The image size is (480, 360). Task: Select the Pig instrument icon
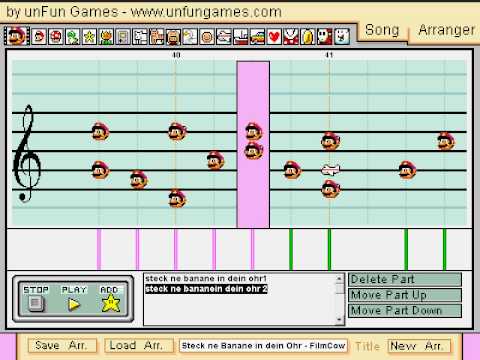pos(173,37)
